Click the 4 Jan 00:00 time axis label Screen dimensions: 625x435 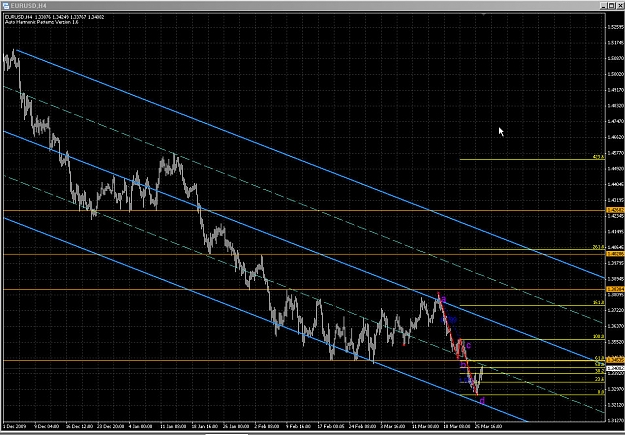142,426
